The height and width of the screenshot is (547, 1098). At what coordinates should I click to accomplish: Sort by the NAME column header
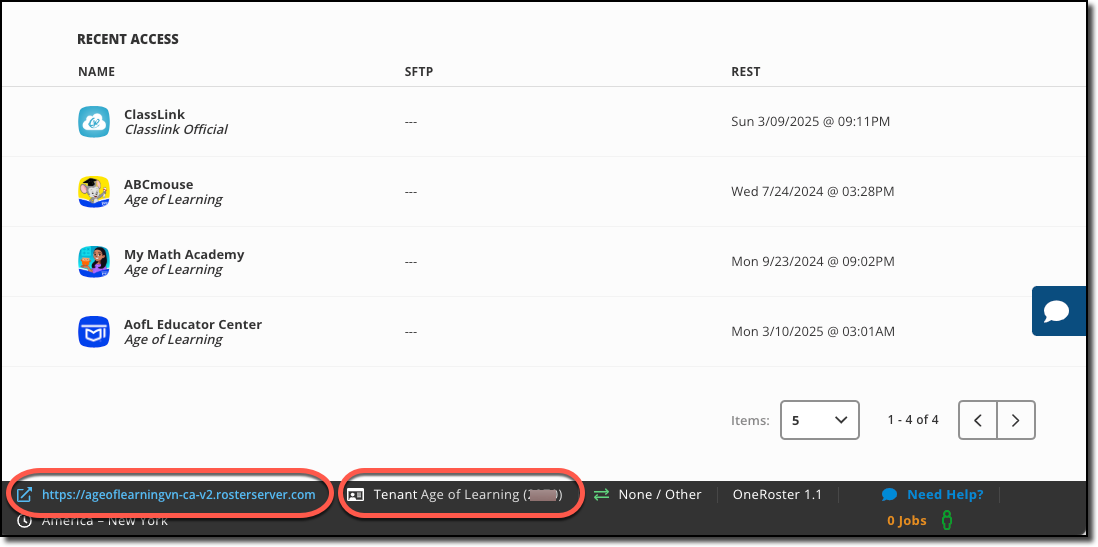pyautogui.click(x=97, y=71)
